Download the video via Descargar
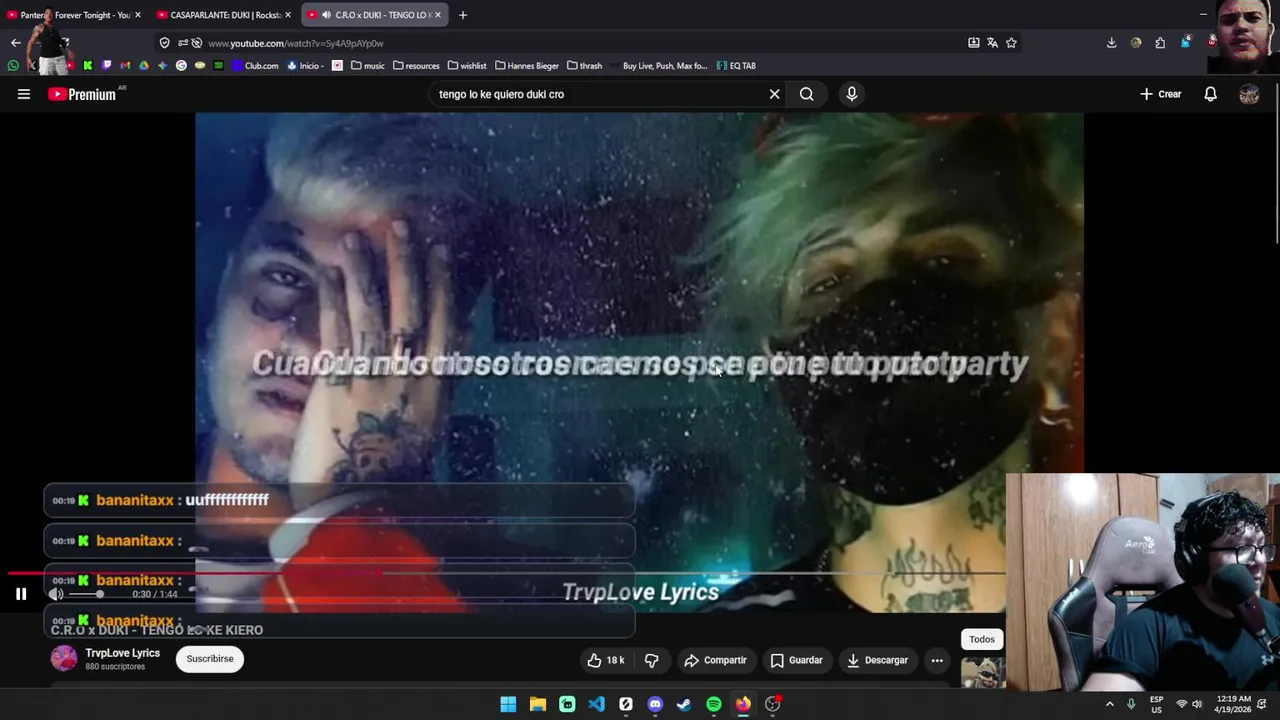 tap(877, 660)
